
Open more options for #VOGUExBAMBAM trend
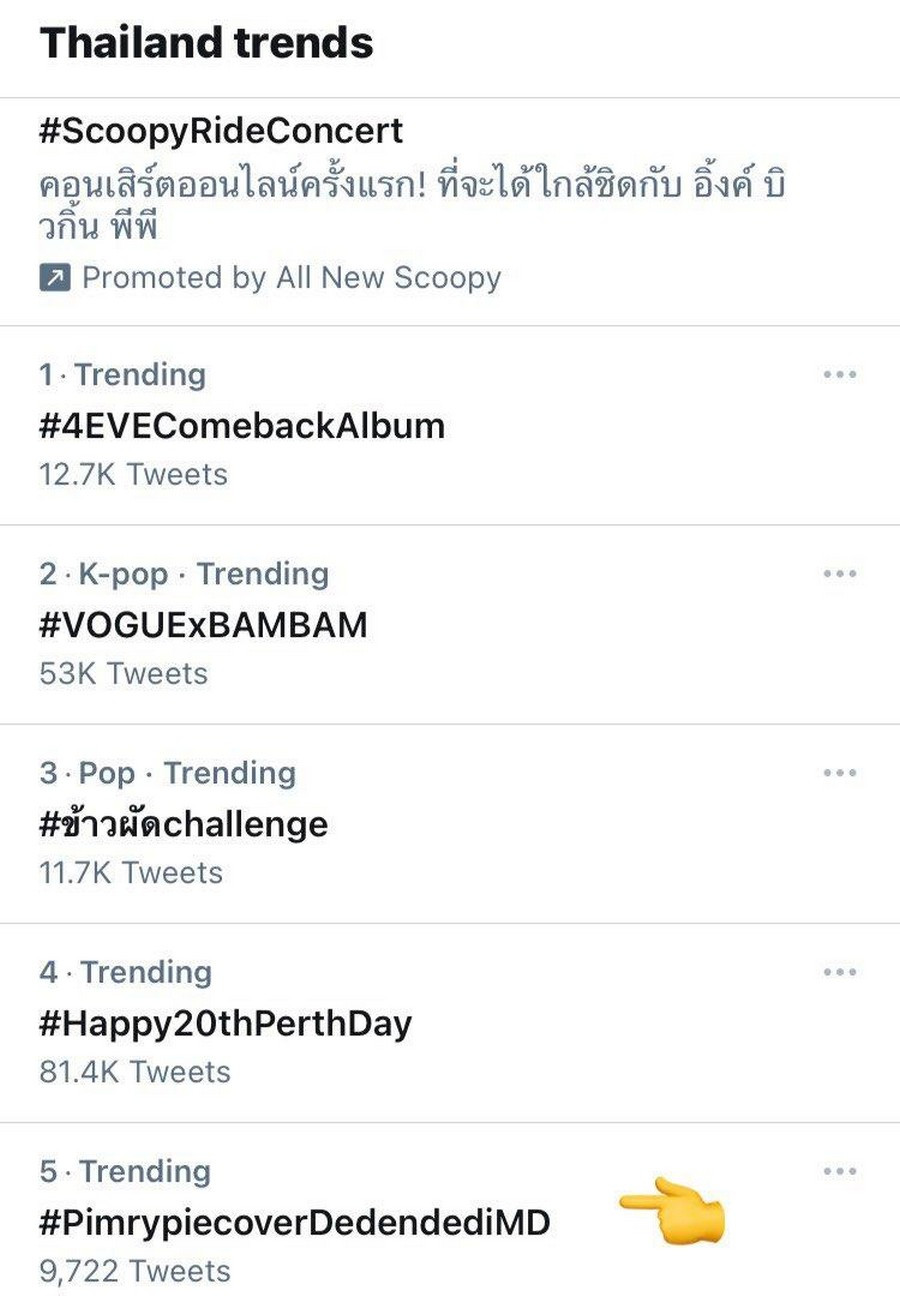tap(839, 574)
